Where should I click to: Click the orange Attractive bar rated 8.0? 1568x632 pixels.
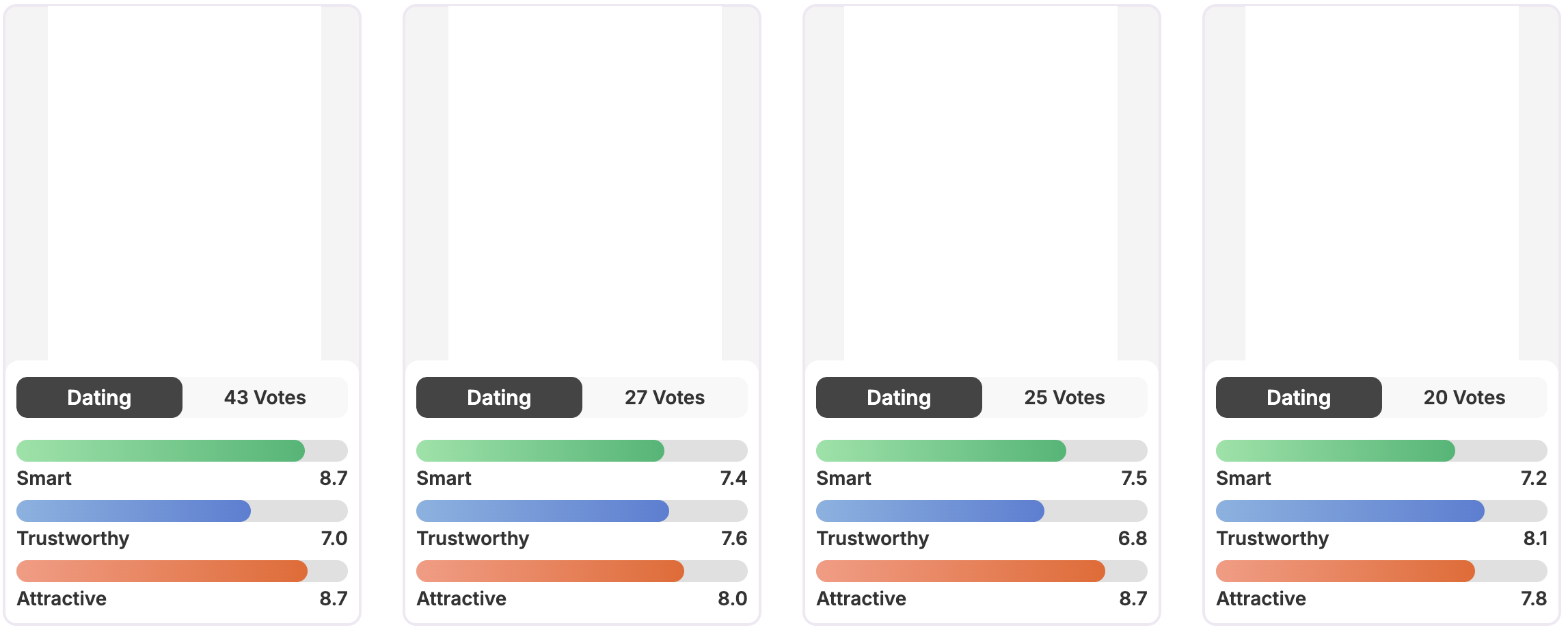(x=550, y=571)
